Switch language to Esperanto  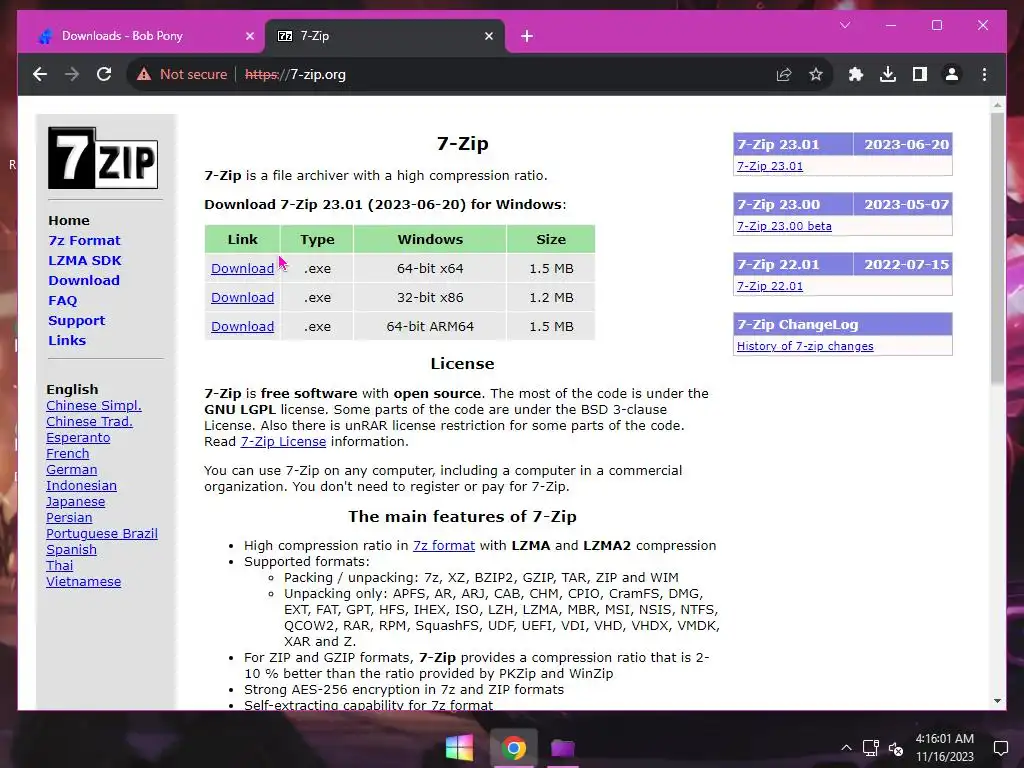[x=78, y=438]
